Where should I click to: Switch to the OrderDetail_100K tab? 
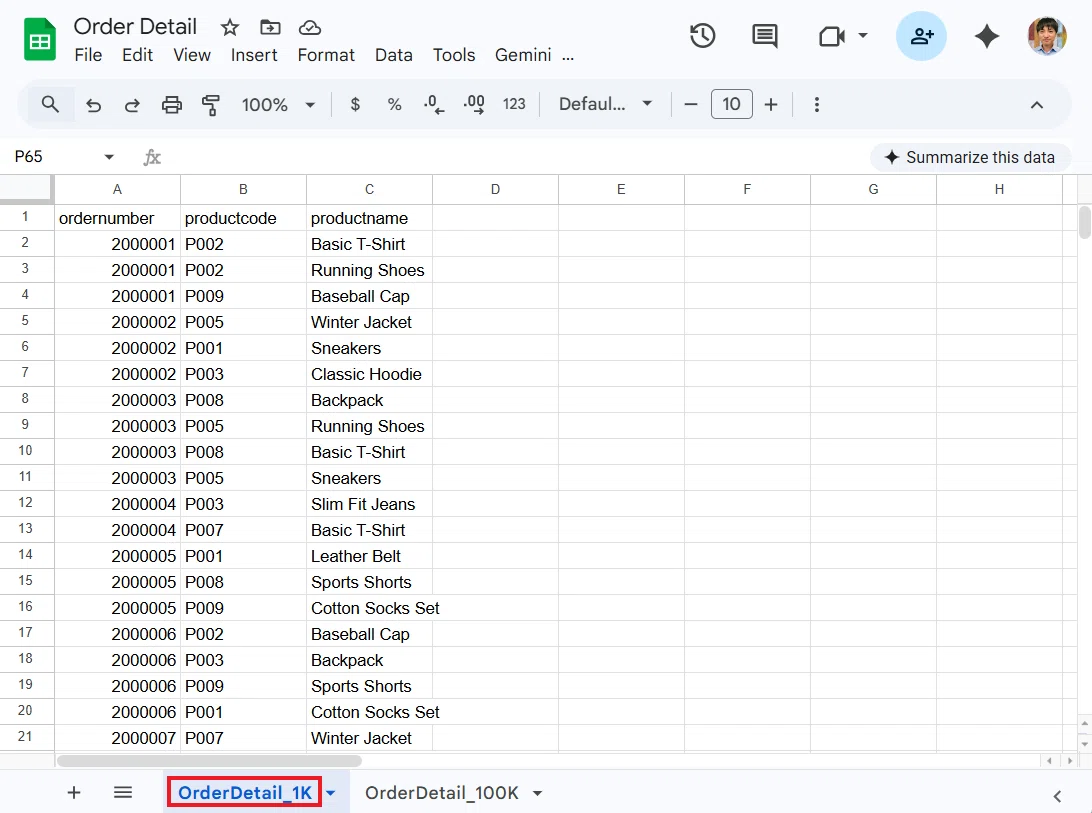point(442,793)
